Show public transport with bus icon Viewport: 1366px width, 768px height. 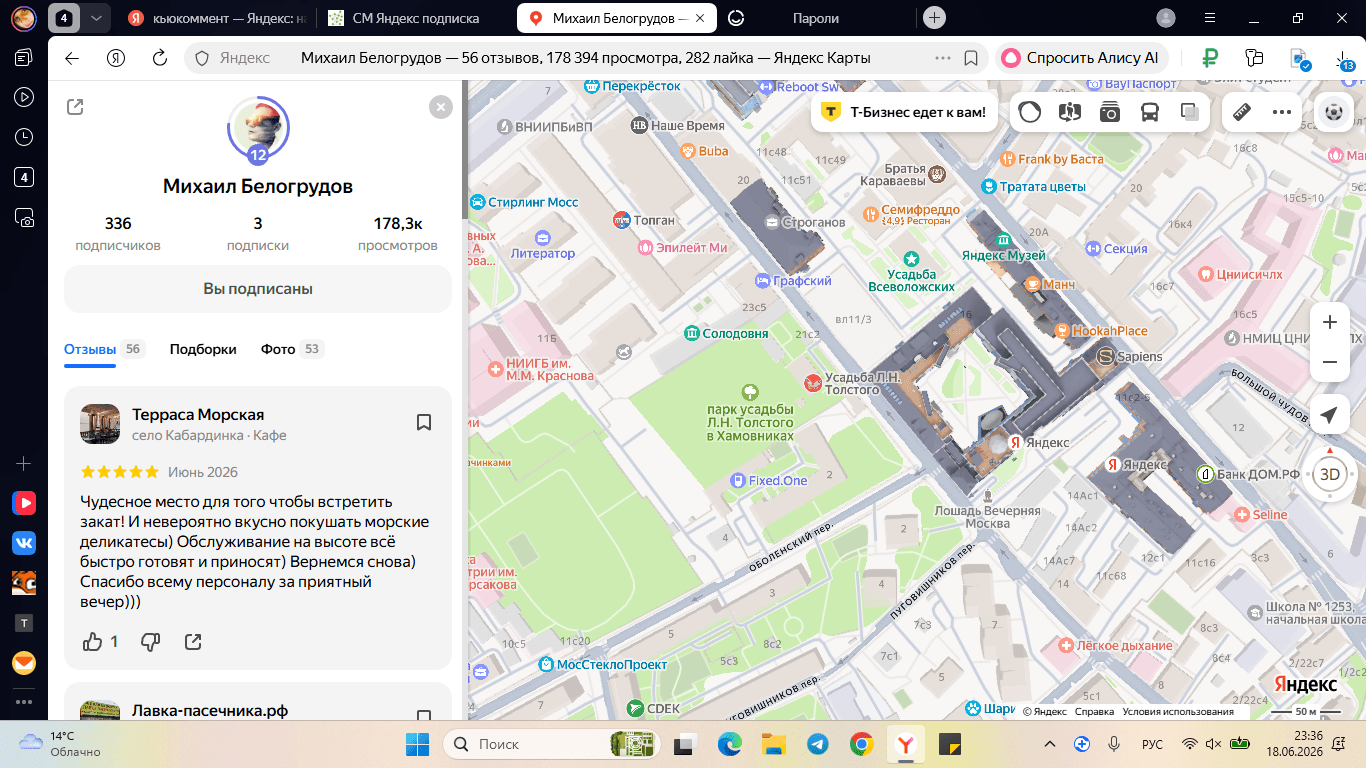click(x=1150, y=112)
